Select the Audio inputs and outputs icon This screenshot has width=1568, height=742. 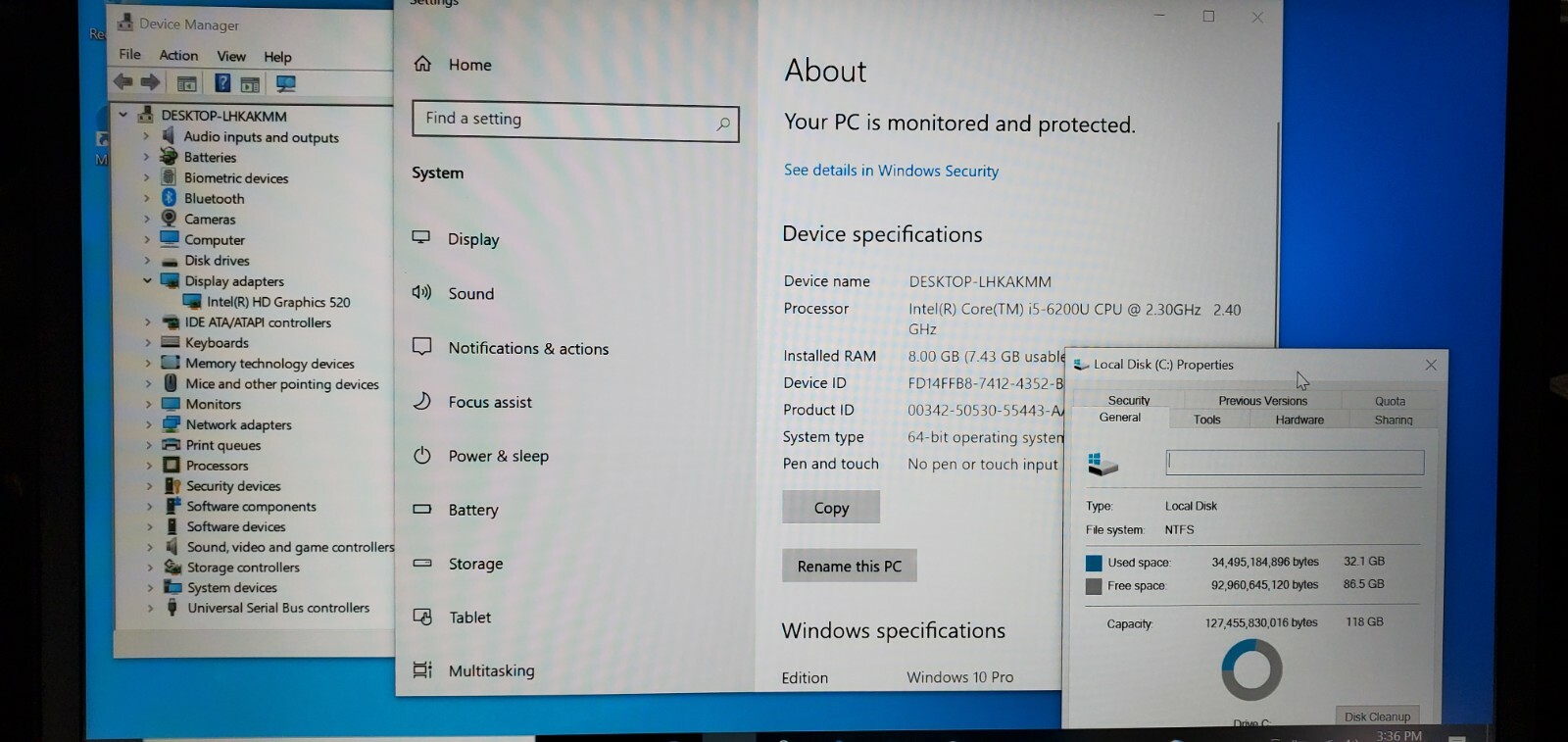[x=170, y=136]
